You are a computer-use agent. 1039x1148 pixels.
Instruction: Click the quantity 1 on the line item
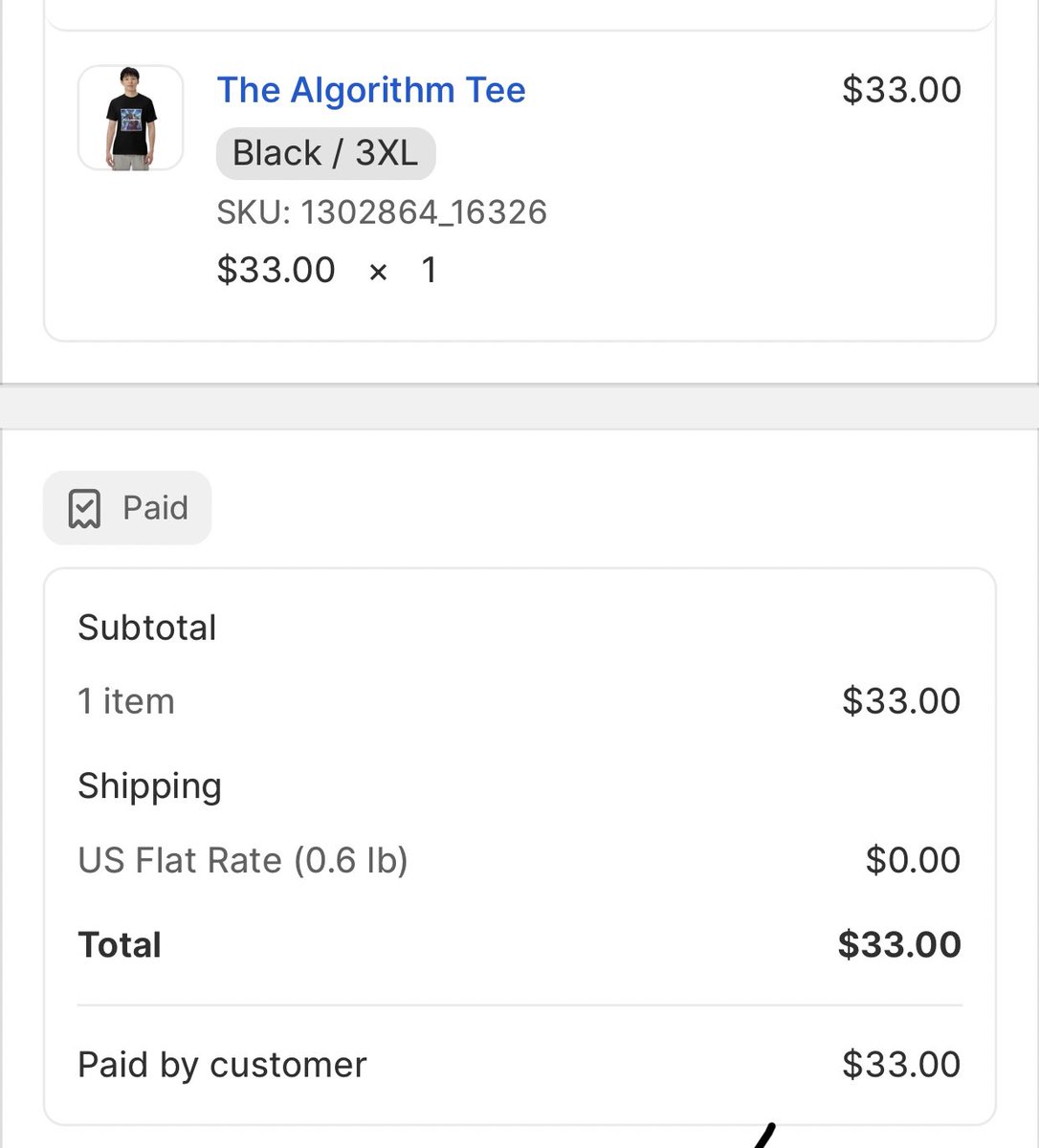click(430, 270)
